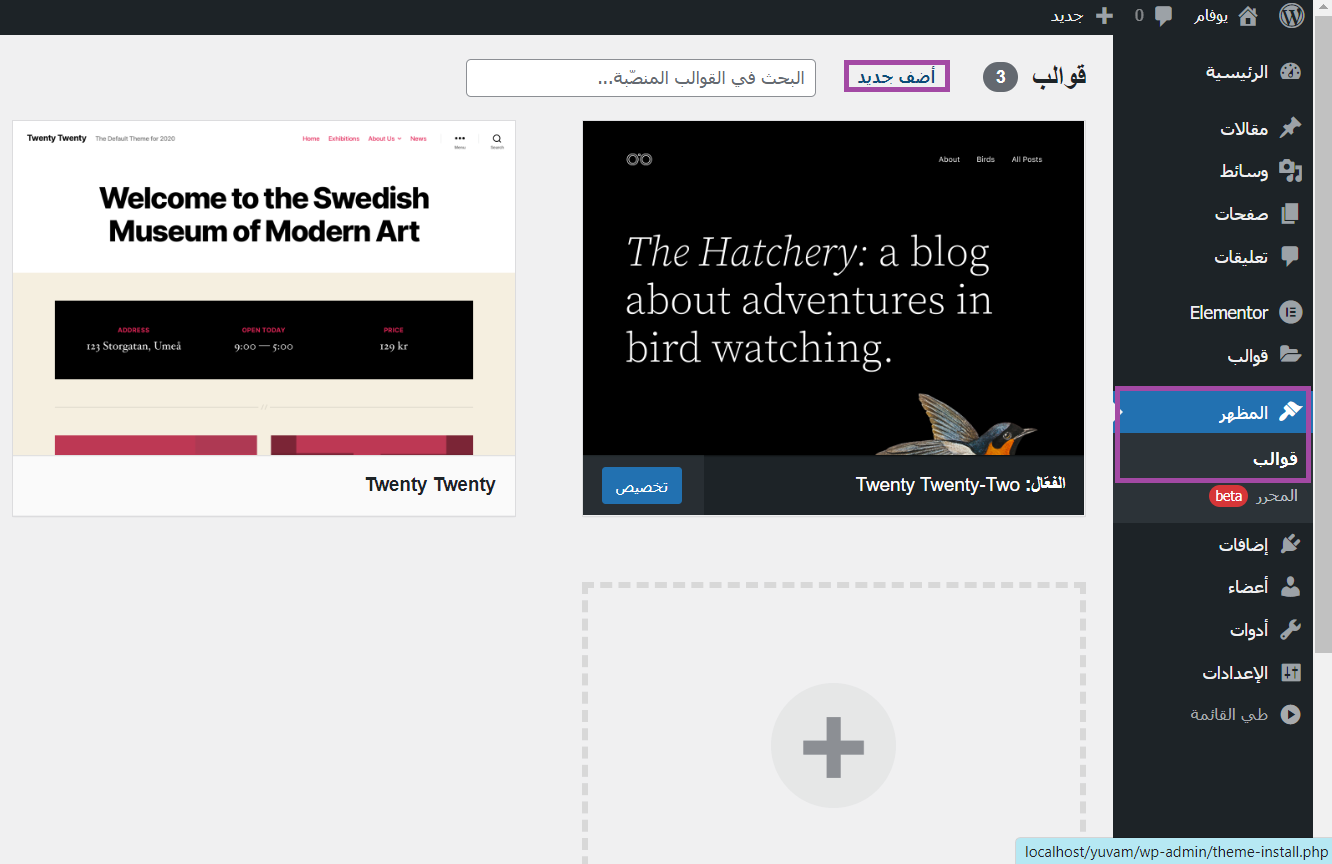Open the Twenty Twenty theme screenshot
Viewport: 1332px width, 864px height.
(264, 288)
